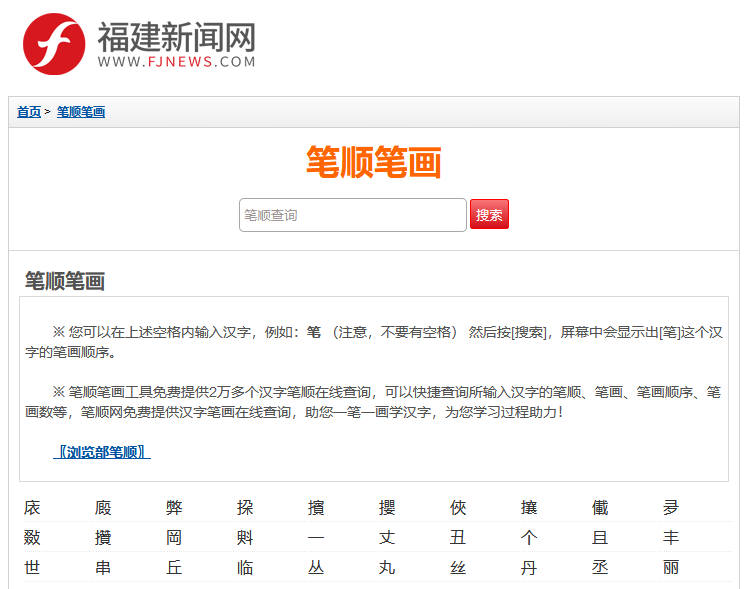Viewport: 747px width, 589px height.
Task: Click the character 丸 link
Action: (x=387, y=568)
